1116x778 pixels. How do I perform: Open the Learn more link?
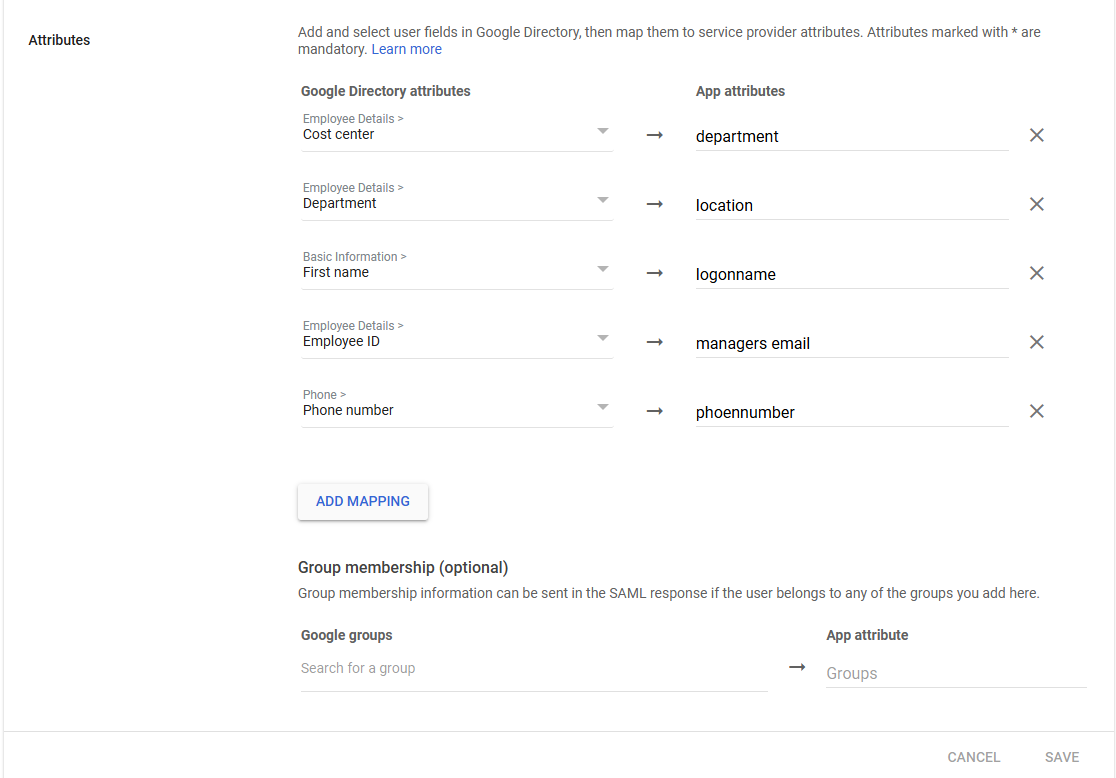click(407, 49)
